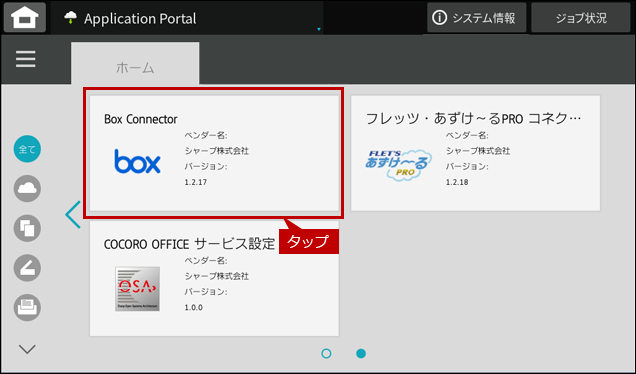The image size is (636, 374).
Task: Select the ホーム tab
Action: (x=135, y=64)
